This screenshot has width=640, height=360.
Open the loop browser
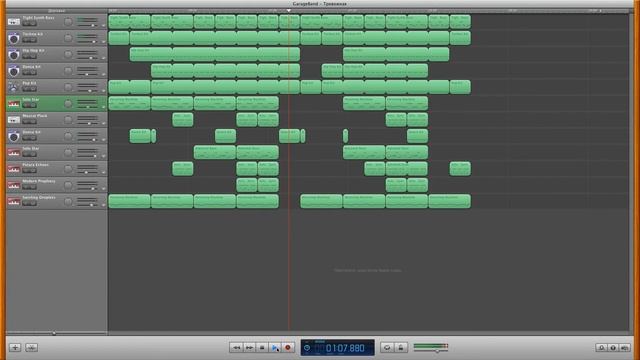click(601, 348)
